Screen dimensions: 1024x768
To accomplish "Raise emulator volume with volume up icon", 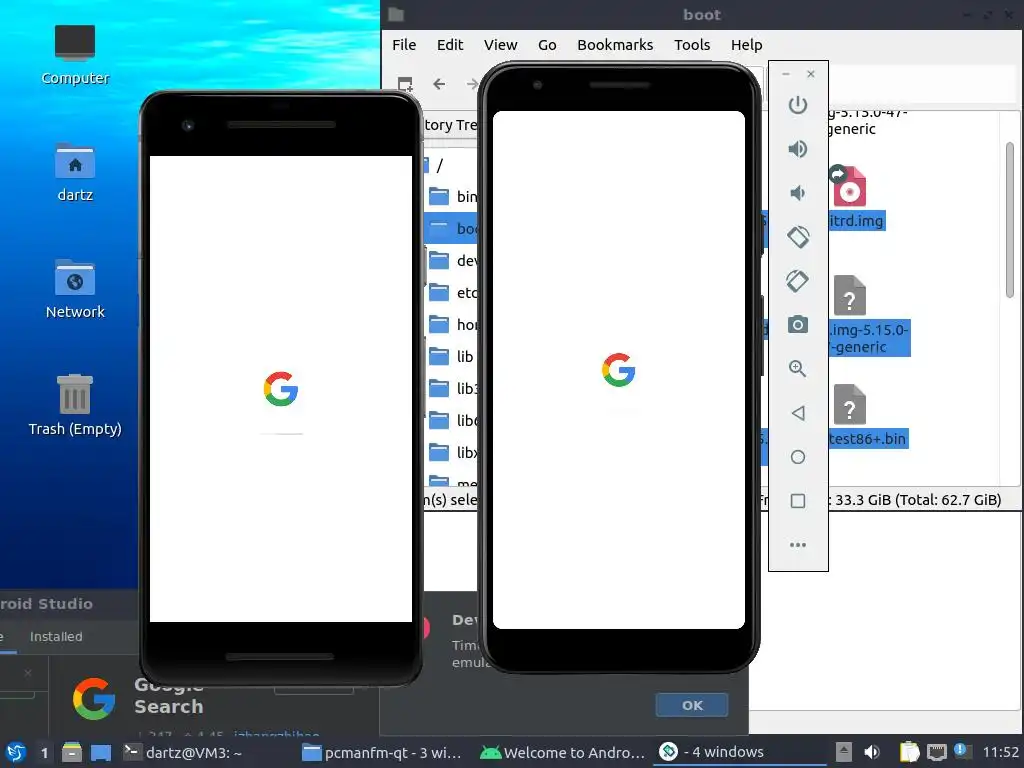I will pos(797,149).
